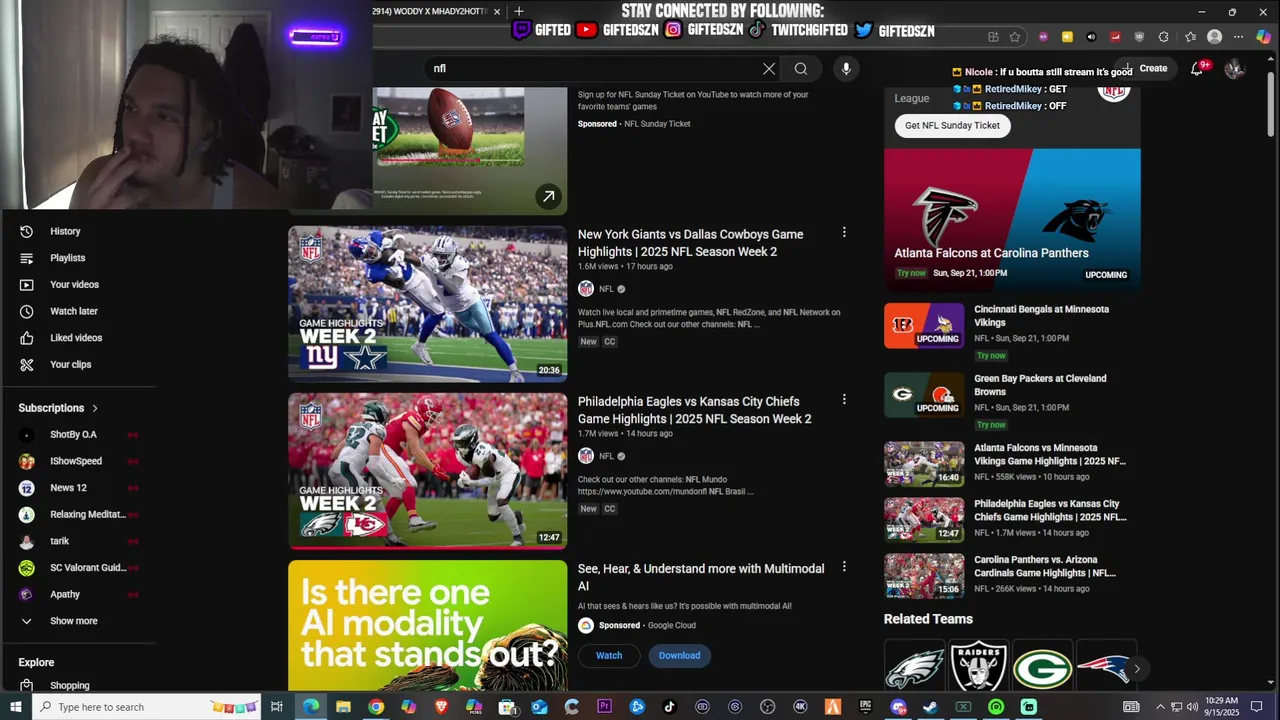Click the magnifier search button
The width and height of the screenshot is (1280, 720).
click(x=801, y=68)
